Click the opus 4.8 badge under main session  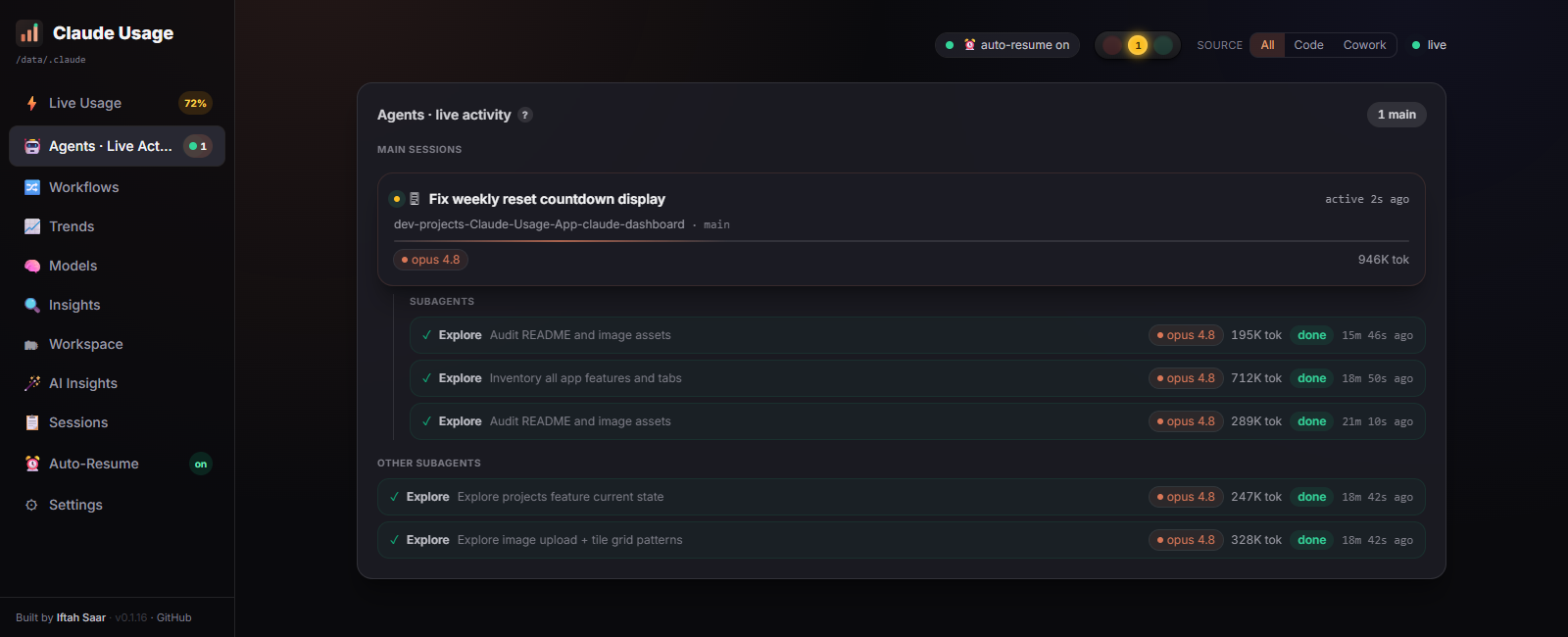click(430, 260)
